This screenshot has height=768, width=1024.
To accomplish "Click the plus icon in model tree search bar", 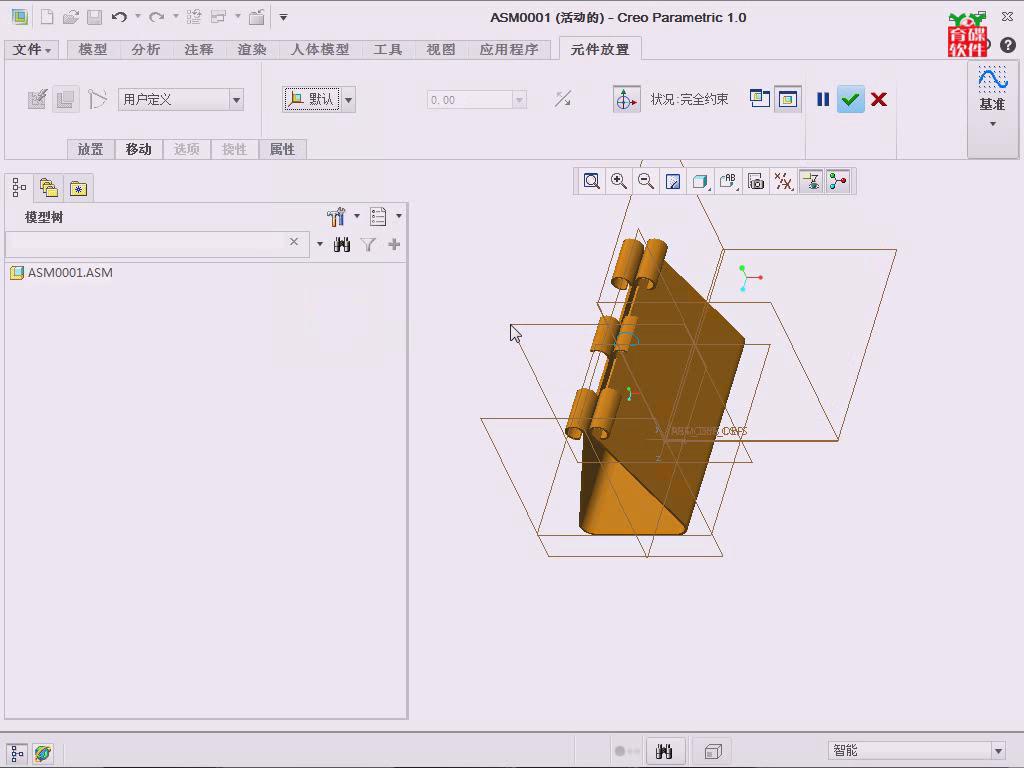I will point(394,244).
